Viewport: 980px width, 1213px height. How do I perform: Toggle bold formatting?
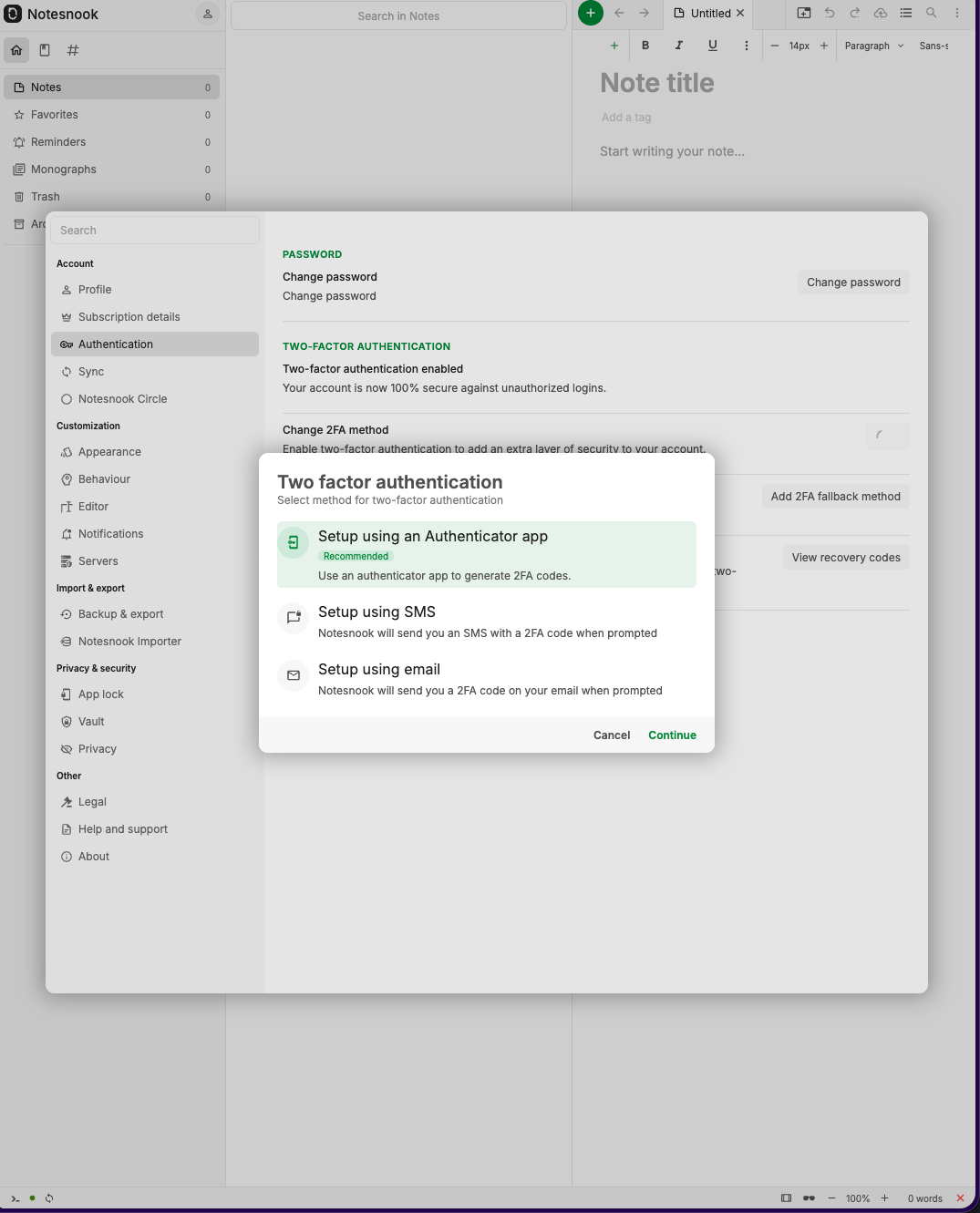(645, 46)
